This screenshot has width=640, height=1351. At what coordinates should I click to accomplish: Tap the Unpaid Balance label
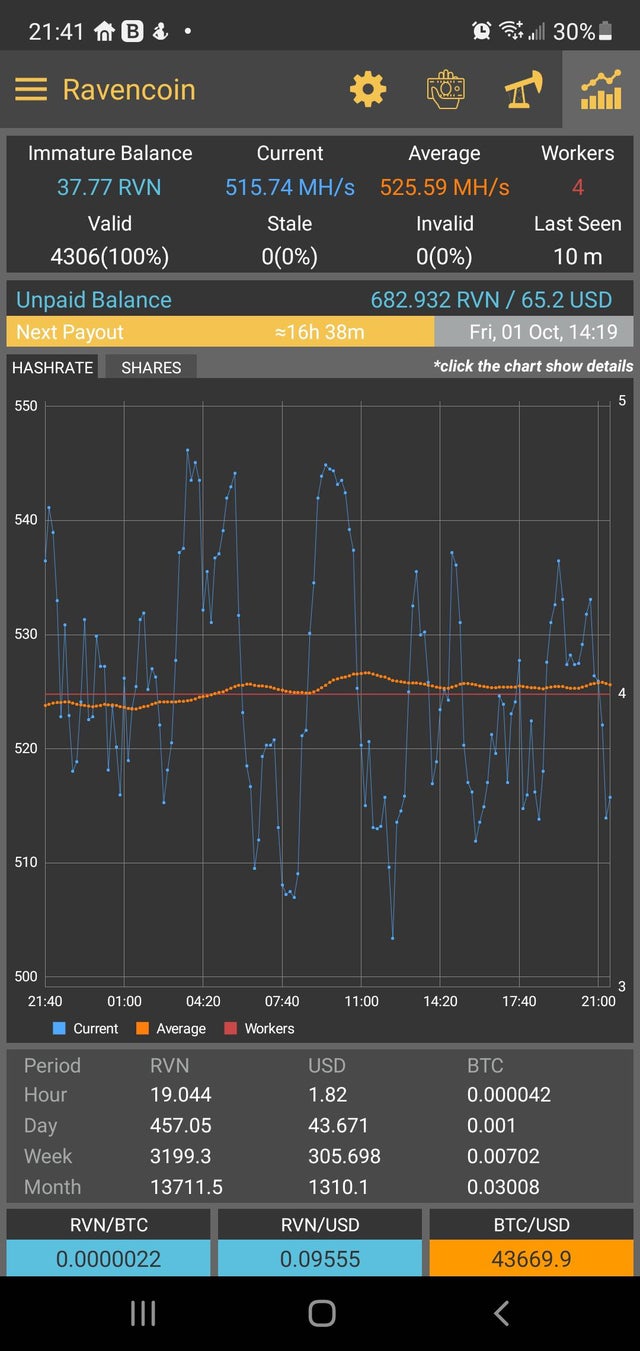click(x=94, y=300)
